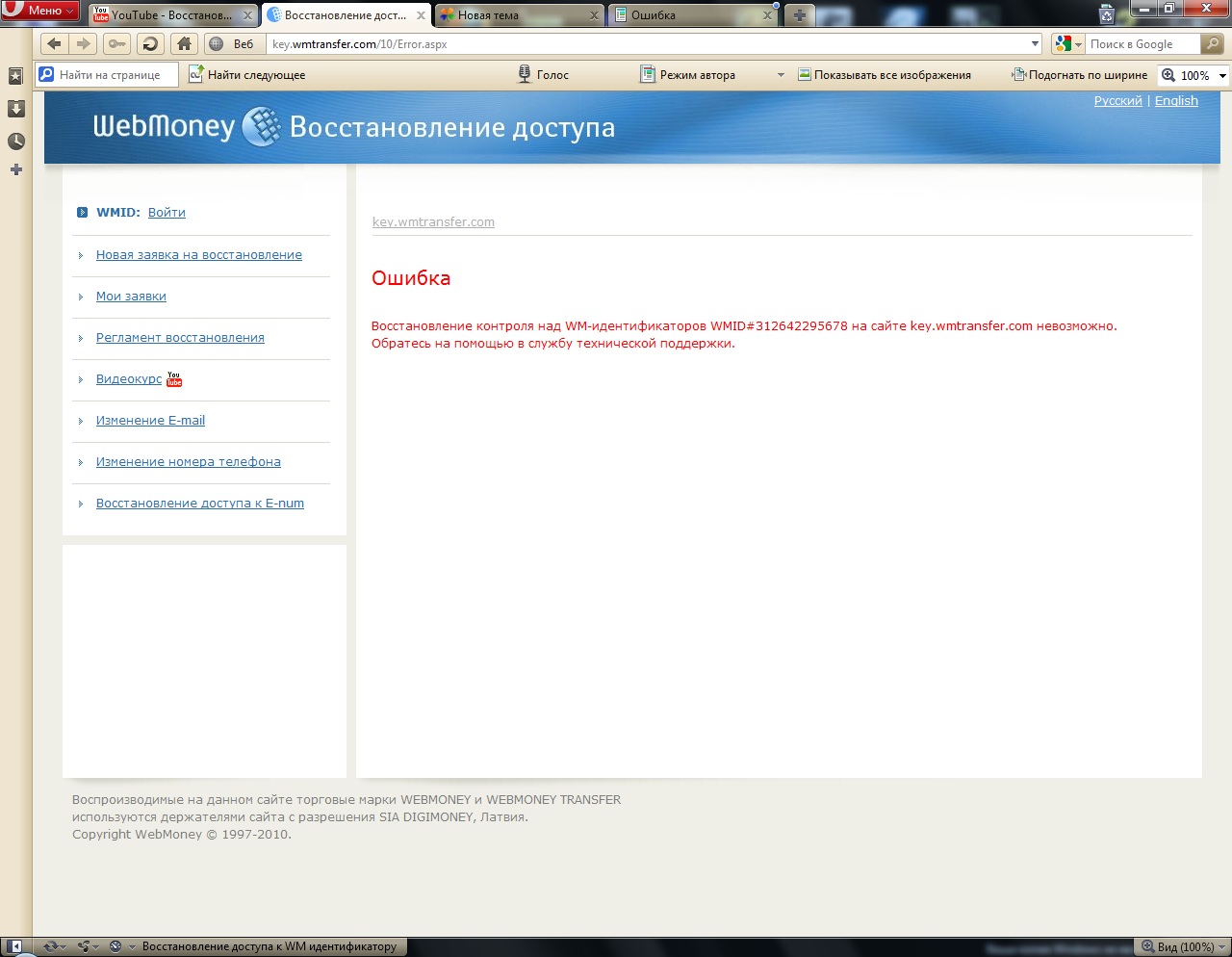Open Регламент восстановления link

click(x=180, y=338)
